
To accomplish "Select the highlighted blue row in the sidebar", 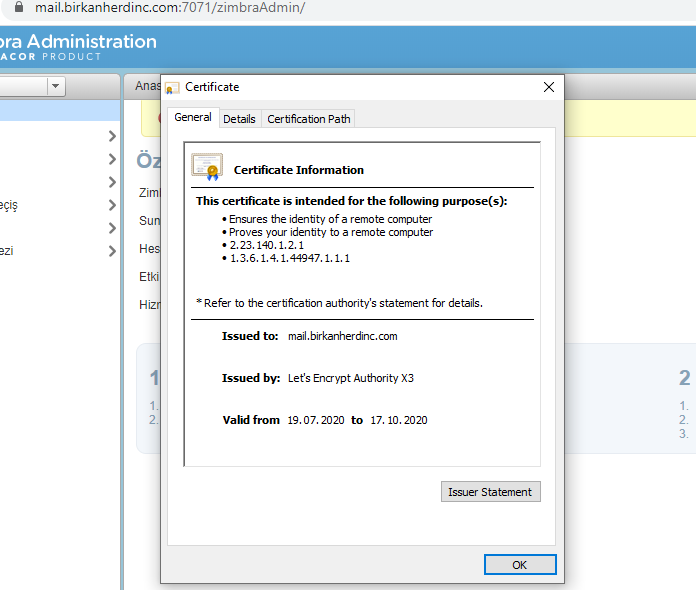I will (59, 111).
